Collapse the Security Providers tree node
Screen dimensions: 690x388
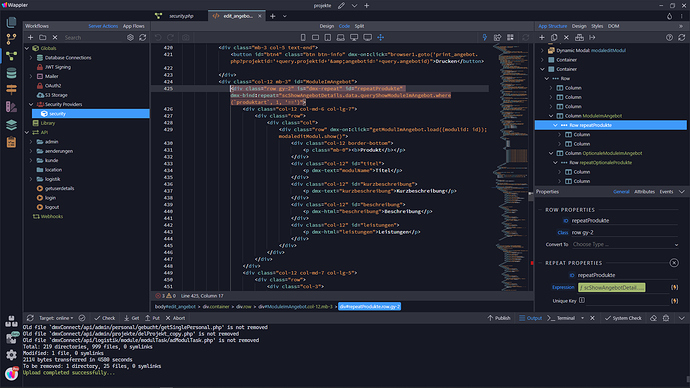pyautogui.click(x=31, y=104)
